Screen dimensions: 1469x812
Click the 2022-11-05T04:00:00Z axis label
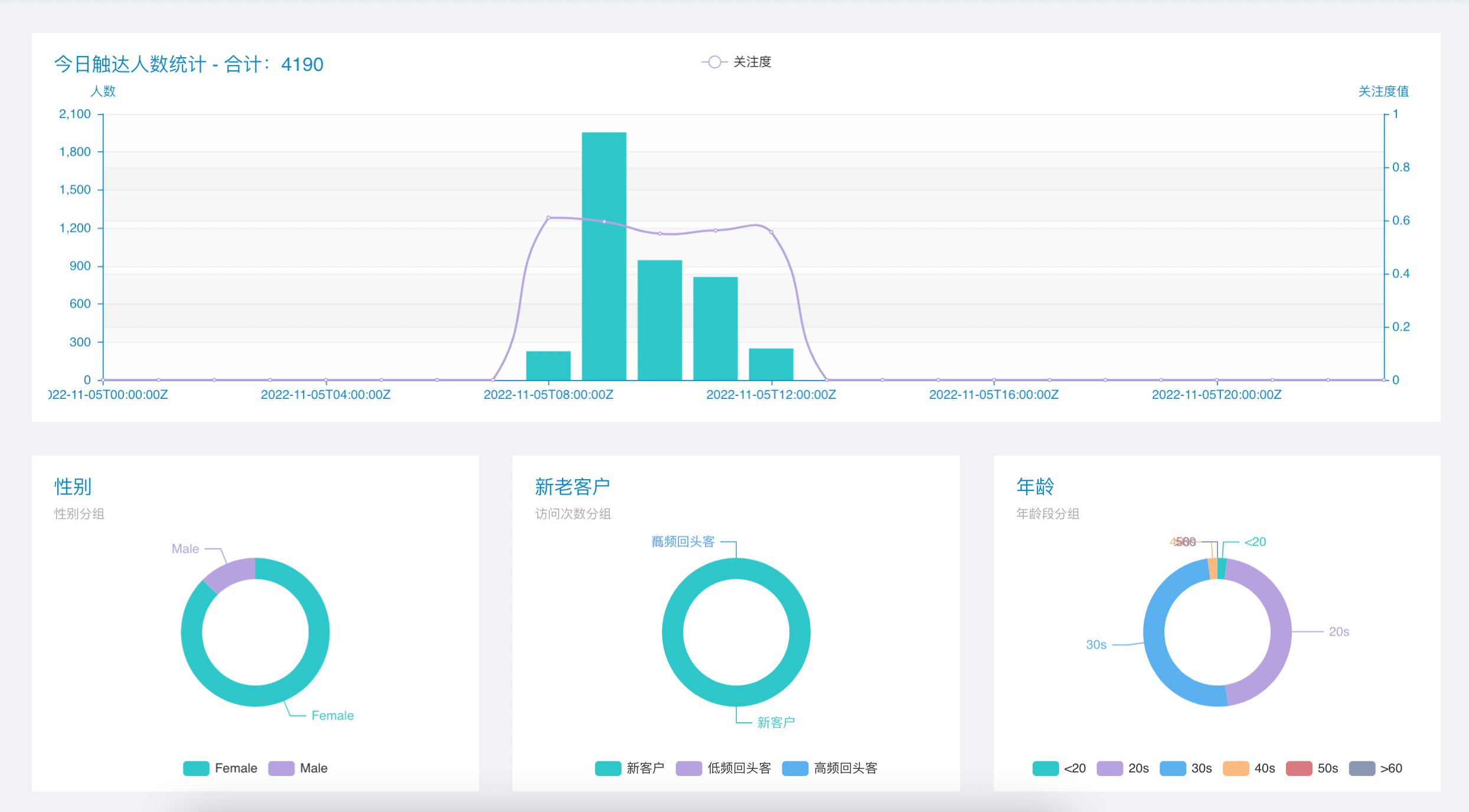[326, 394]
